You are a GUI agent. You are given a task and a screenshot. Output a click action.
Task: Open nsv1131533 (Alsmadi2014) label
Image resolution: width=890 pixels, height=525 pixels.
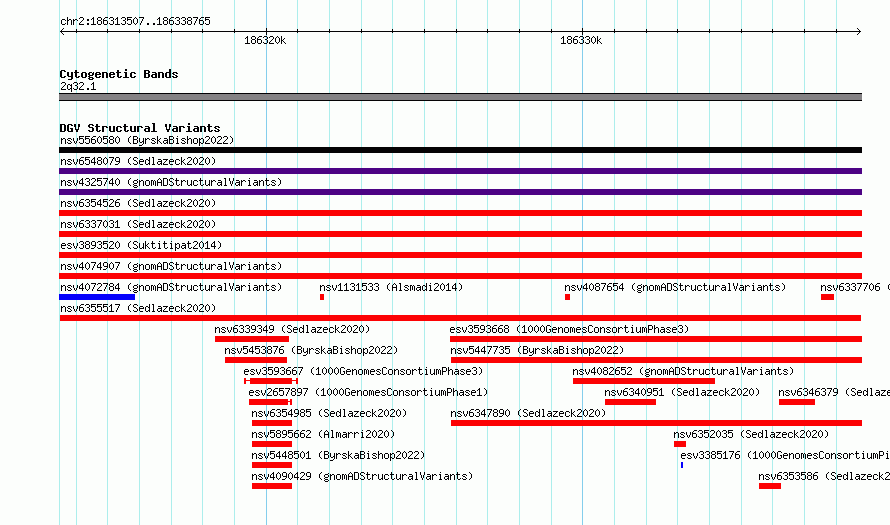click(x=391, y=287)
